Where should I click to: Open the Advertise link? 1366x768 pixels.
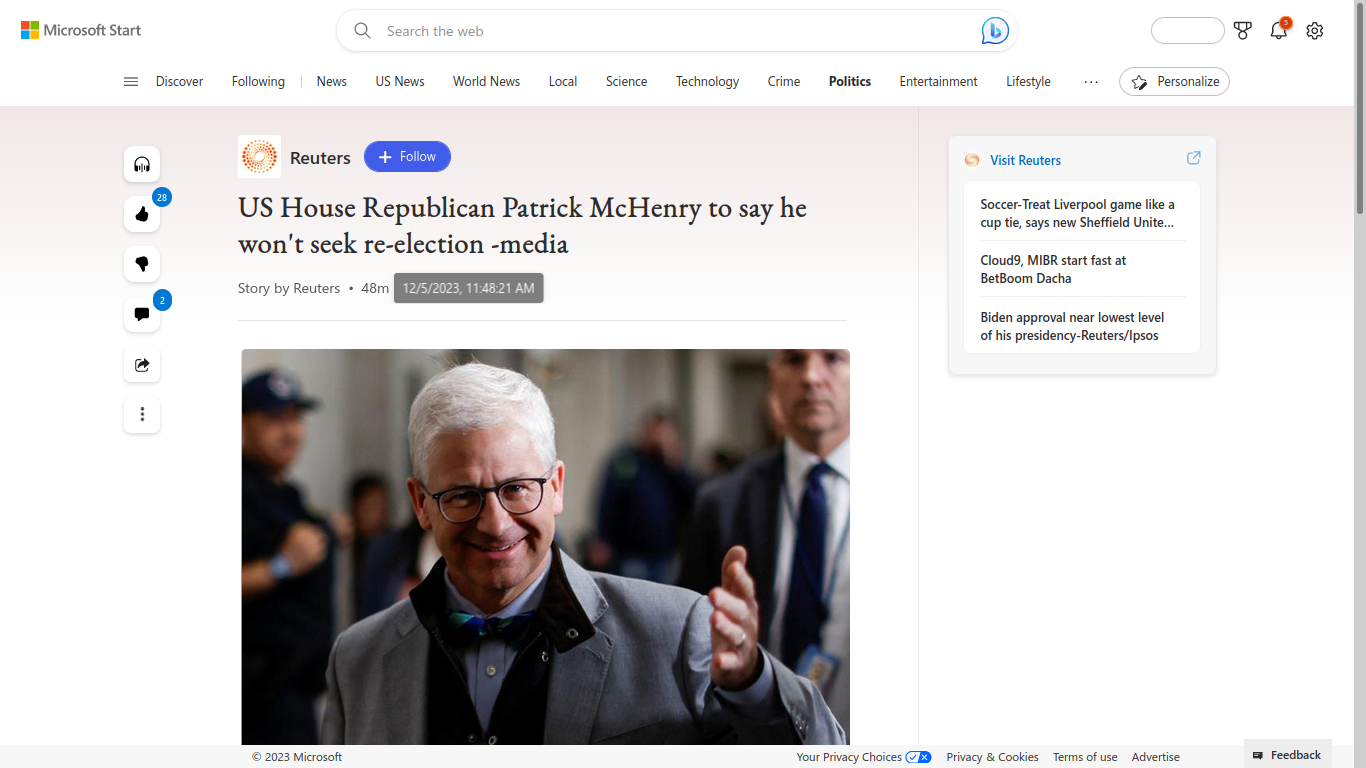click(1156, 757)
